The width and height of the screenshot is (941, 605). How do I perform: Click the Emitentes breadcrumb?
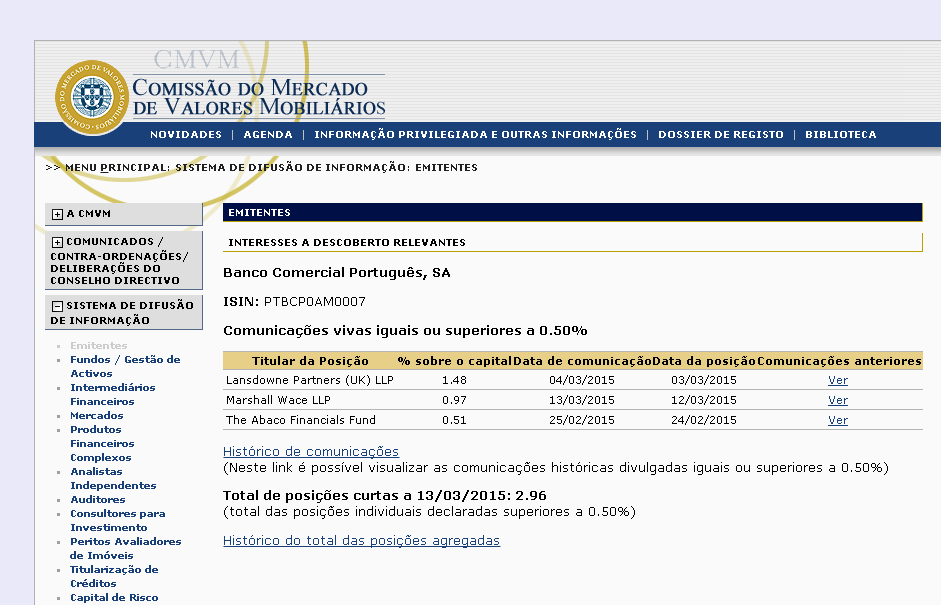446,167
